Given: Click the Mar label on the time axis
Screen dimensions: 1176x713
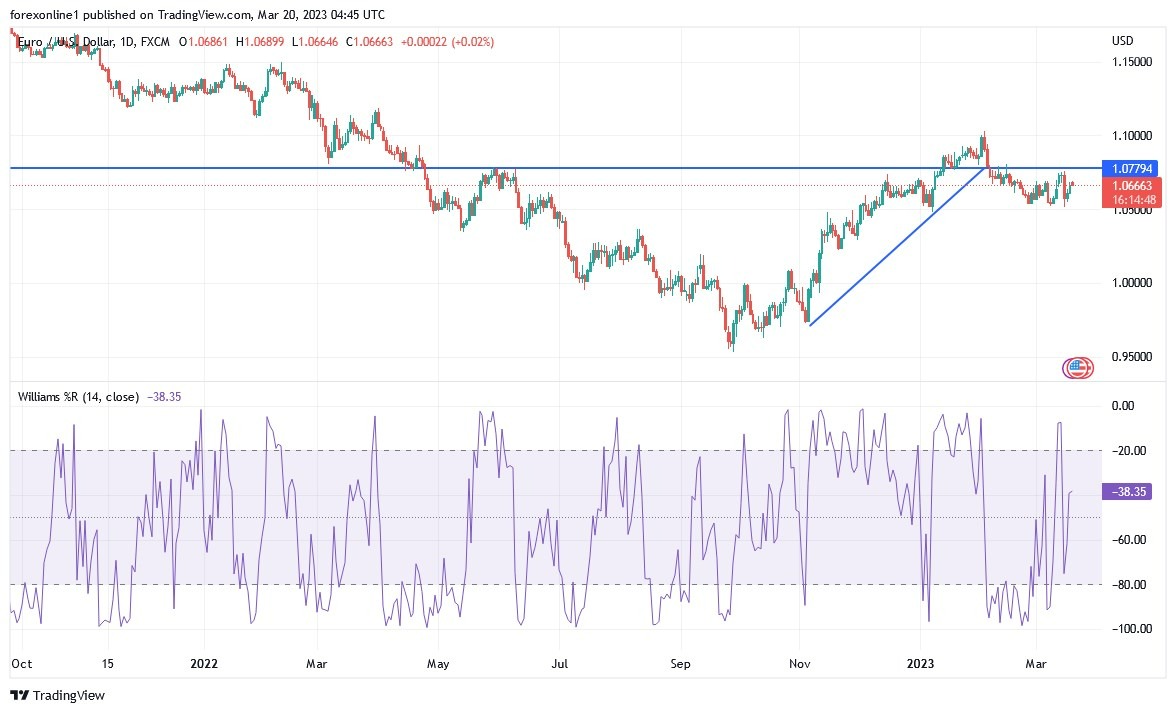Looking at the screenshot, I should 1036,664.
